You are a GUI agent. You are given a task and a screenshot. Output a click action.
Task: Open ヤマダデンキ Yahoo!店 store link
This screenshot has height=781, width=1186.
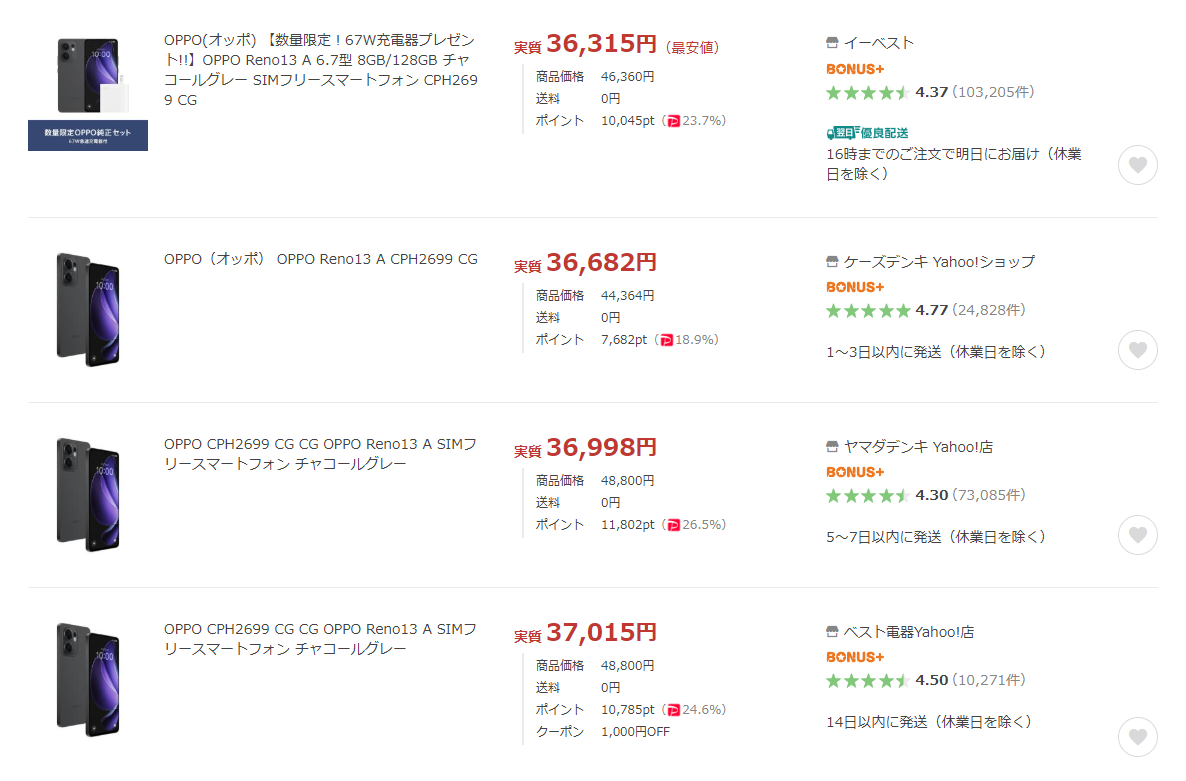pos(918,447)
